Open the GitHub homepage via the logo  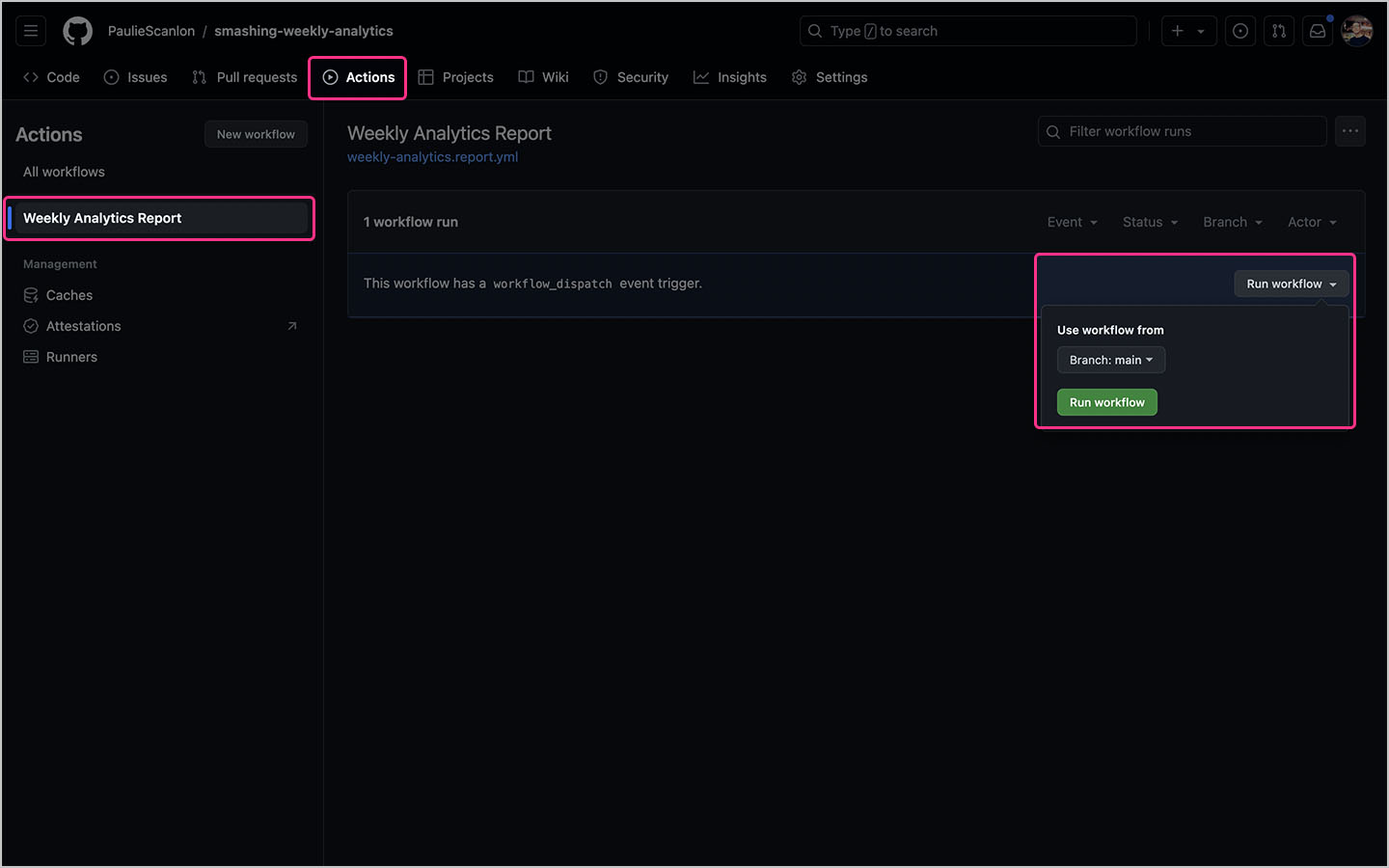point(77,30)
